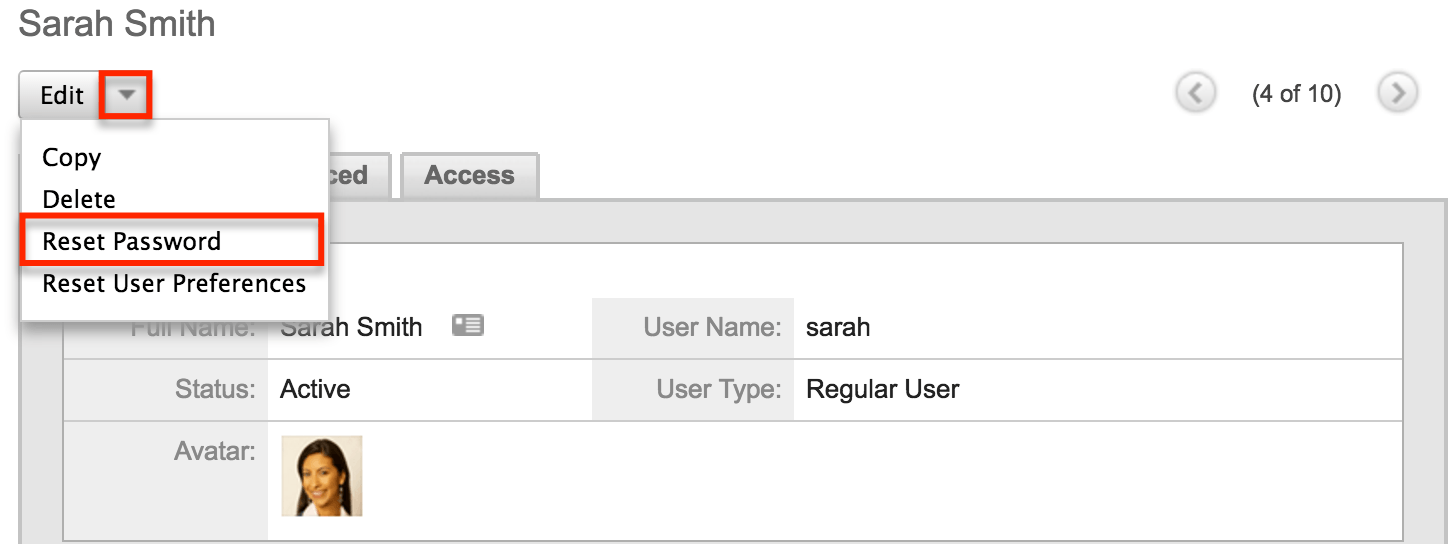Click the Avatar field label
The width and height of the screenshot is (1454, 544).
214,451
